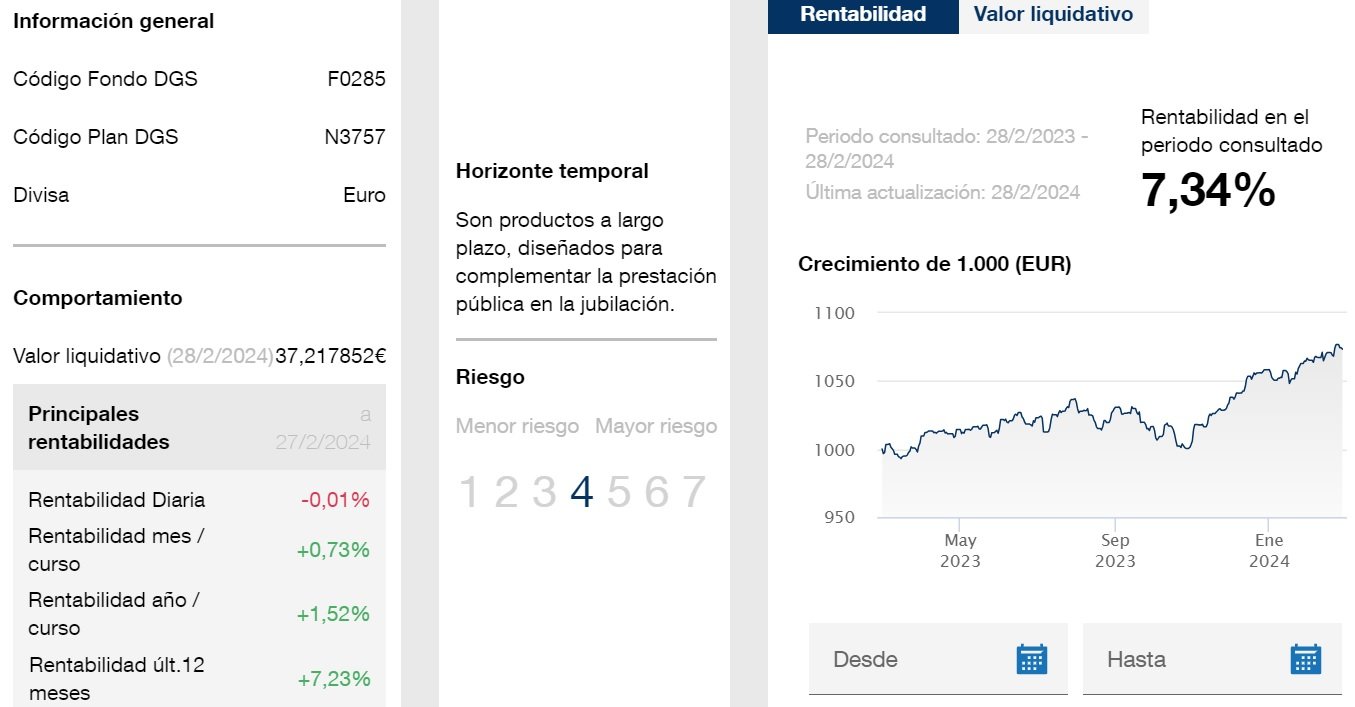
Task: Click the Rentabilidad últ.12 meses value
Action: 333,679
